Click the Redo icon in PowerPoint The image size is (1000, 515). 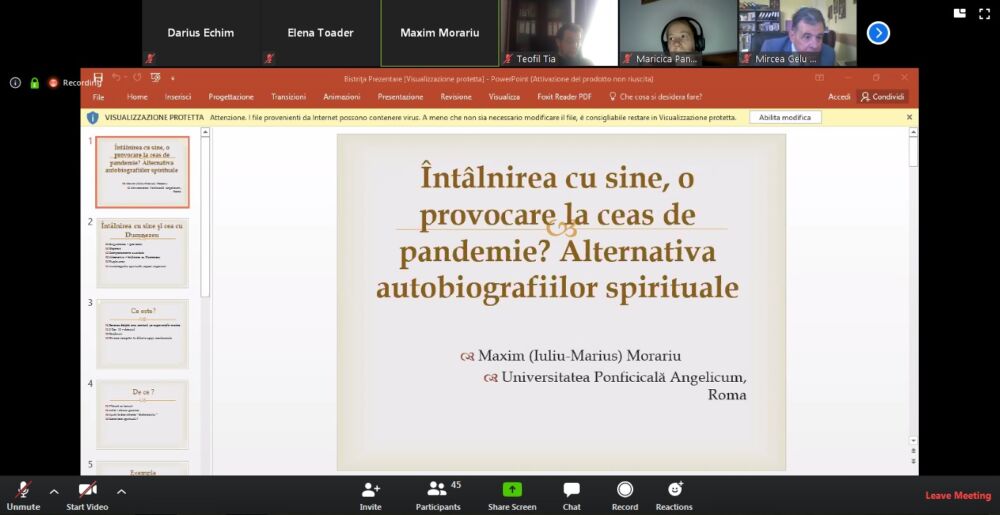[137, 78]
